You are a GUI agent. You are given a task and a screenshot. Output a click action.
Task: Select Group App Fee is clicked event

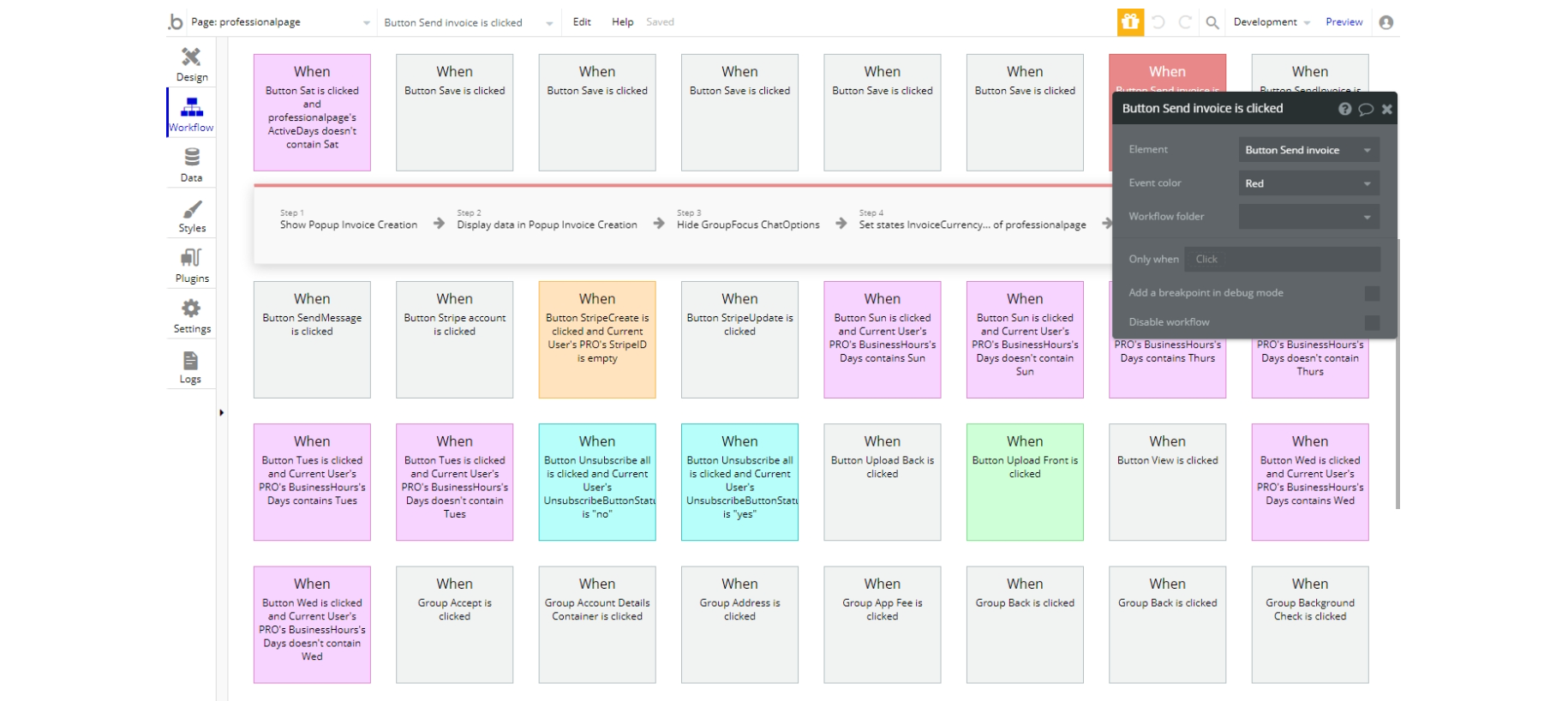coord(883,625)
